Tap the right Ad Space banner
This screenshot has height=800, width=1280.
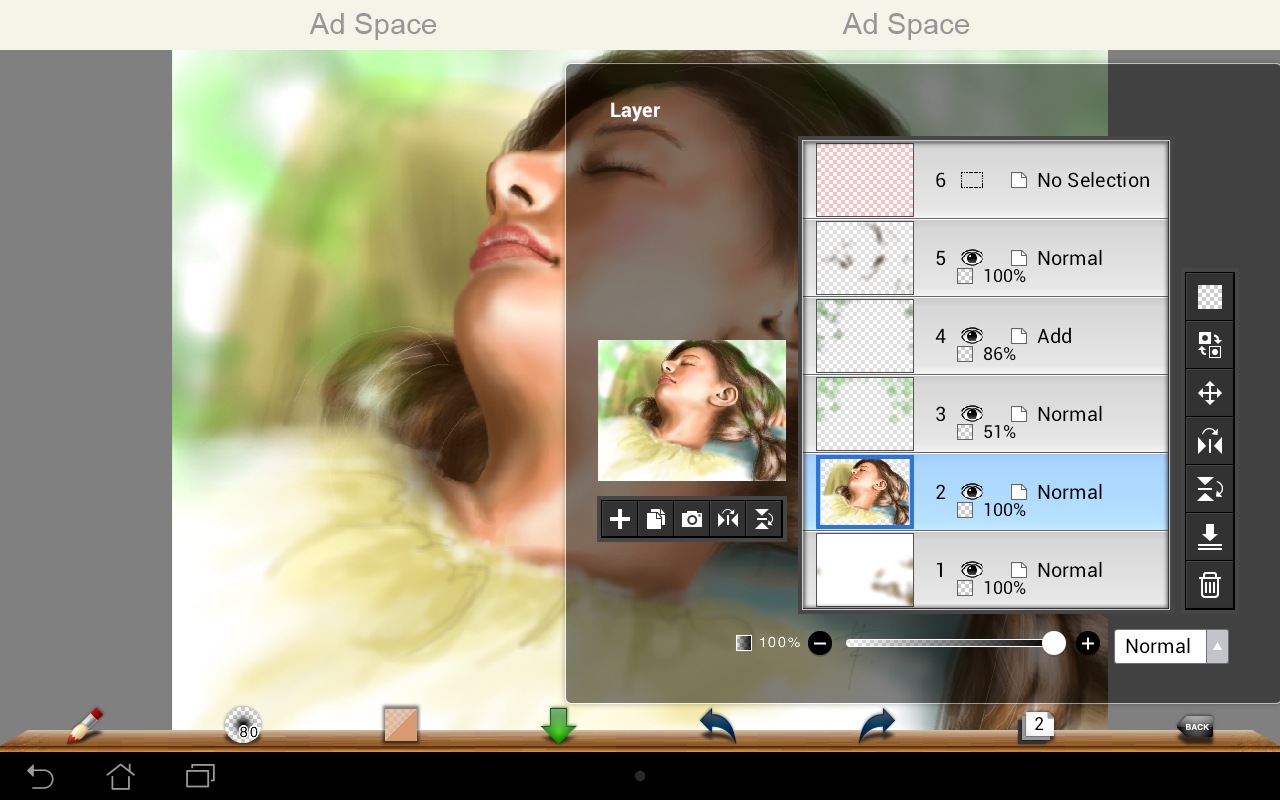pyautogui.click(x=906, y=24)
